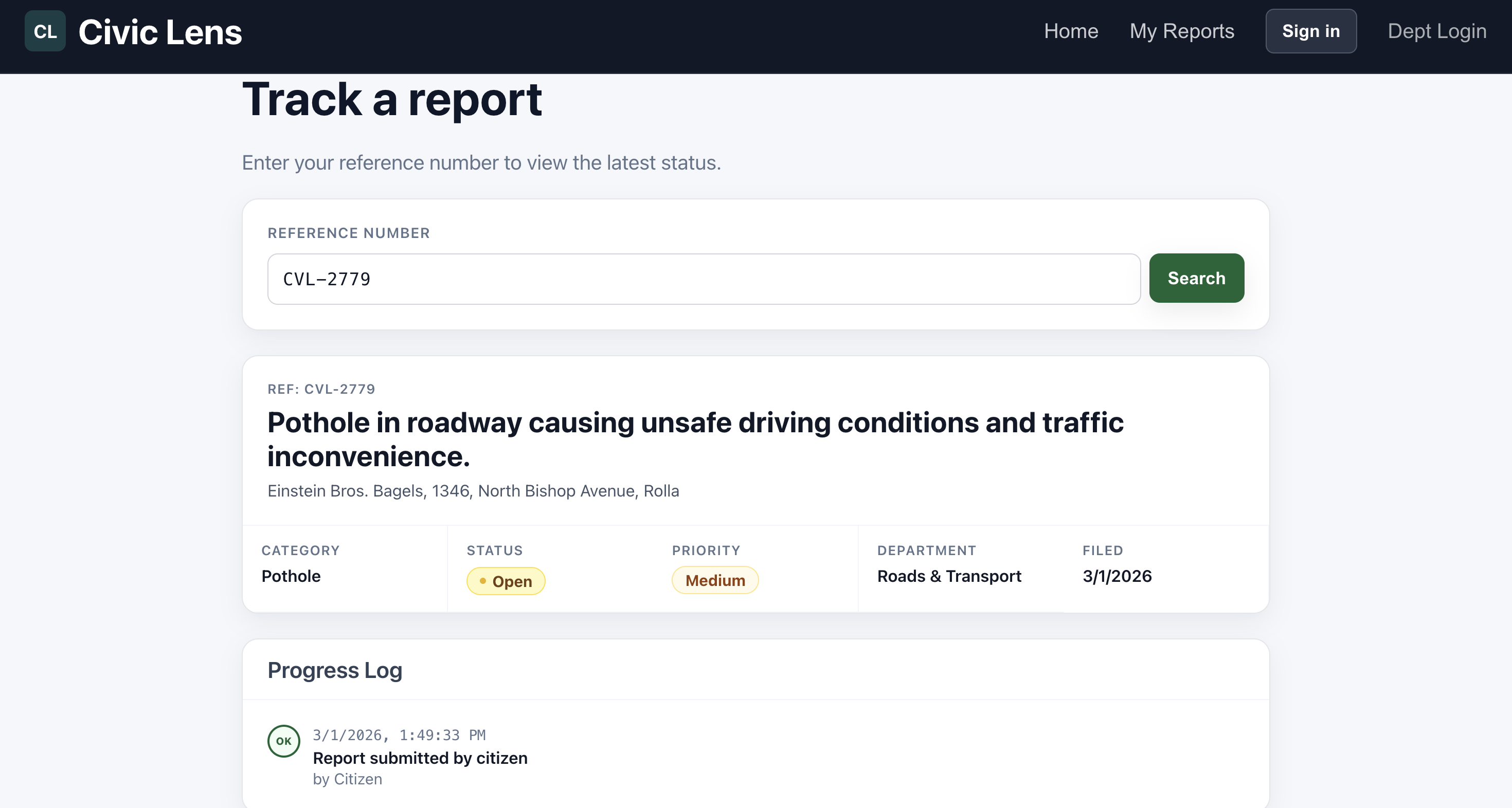This screenshot has width=1512, height=808.
Task: Click the Medium priority badge
Action: pyautogui.click(x=714, y=580)
